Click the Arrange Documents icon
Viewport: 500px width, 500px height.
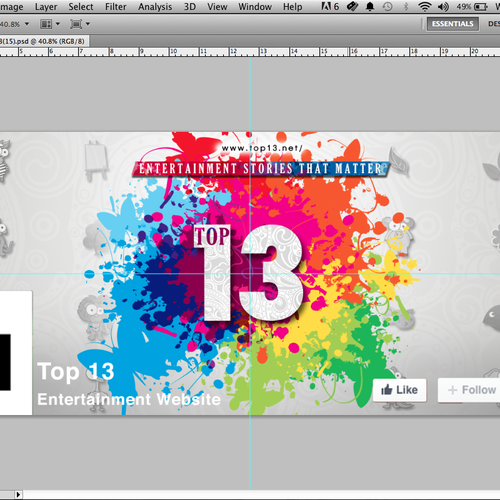pos(46,24)
